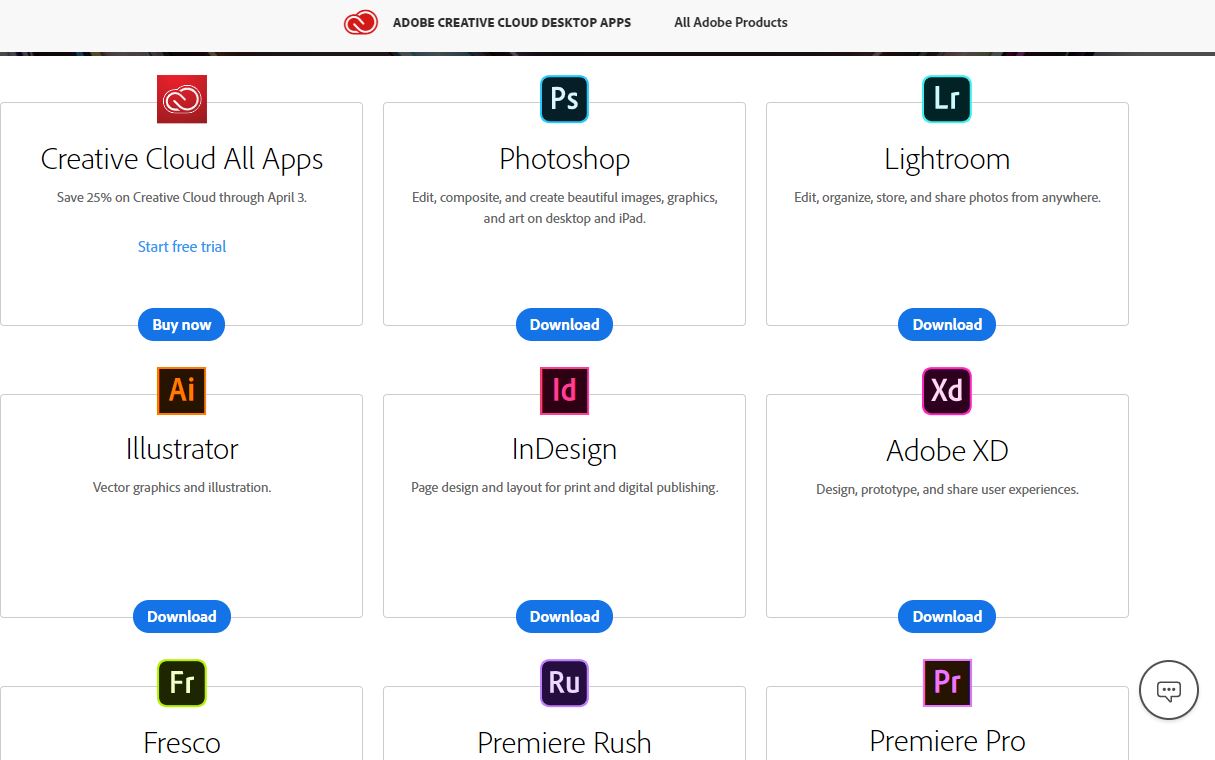
Task: Open the chat support bubble
Action: point(1169,690)
